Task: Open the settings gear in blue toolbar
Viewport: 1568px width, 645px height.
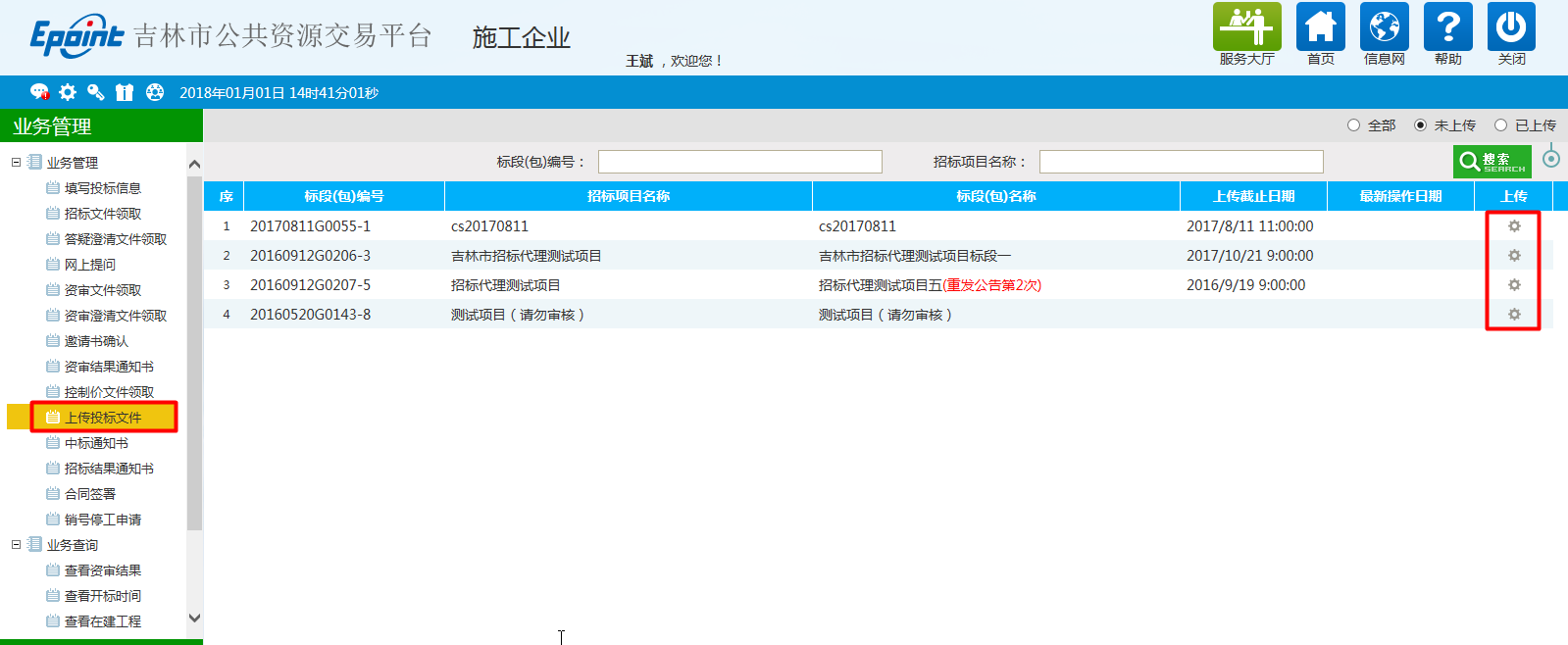Action: click(x=68, y=92)
